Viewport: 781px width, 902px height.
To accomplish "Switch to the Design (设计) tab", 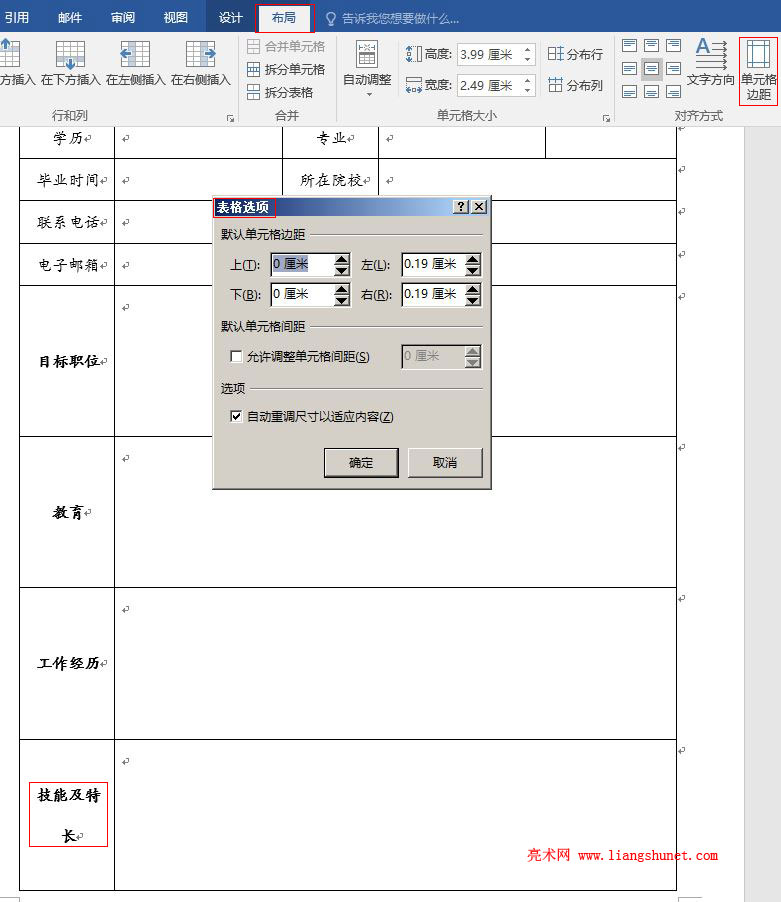I will [230, 18].
